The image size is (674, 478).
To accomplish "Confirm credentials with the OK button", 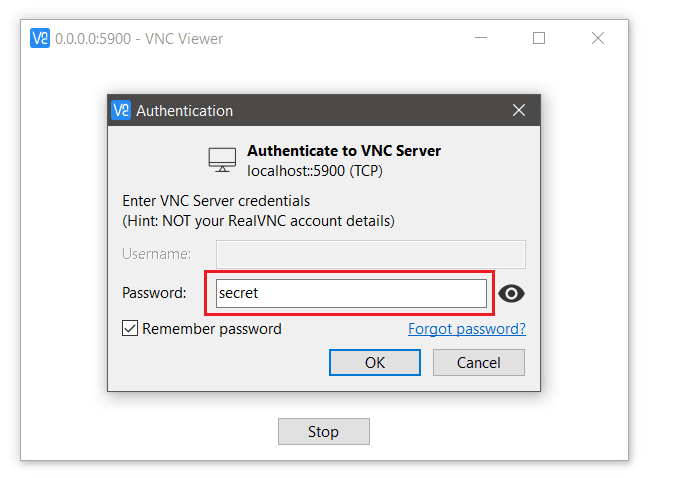I will tap(375, 362).
